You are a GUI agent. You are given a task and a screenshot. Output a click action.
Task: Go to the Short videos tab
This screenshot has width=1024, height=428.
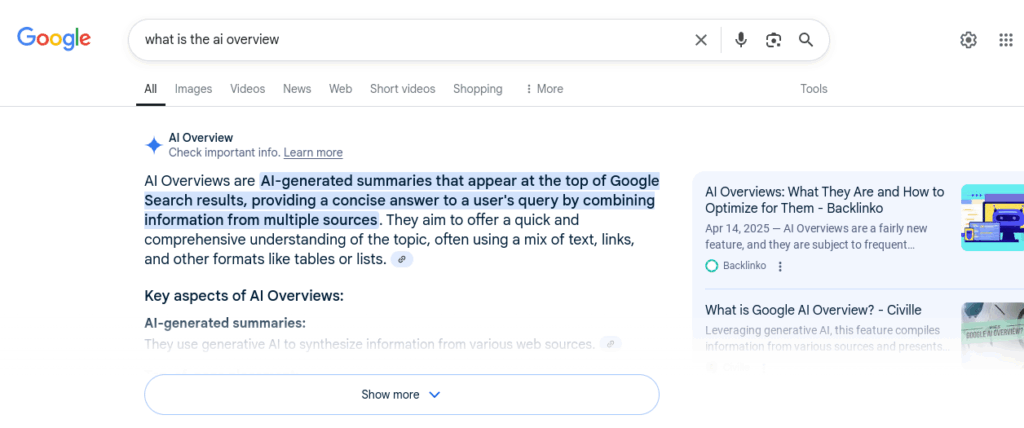pos(402,89)
